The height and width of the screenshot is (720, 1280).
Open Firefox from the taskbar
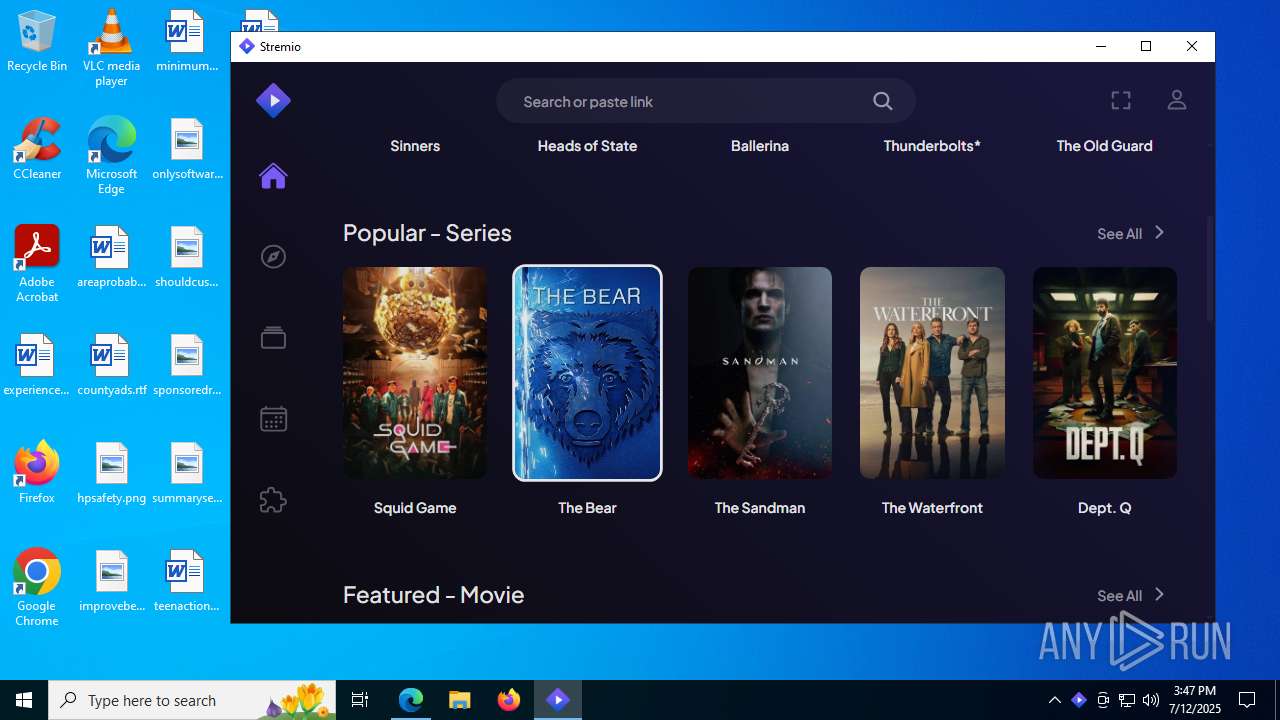pos(509,700)
